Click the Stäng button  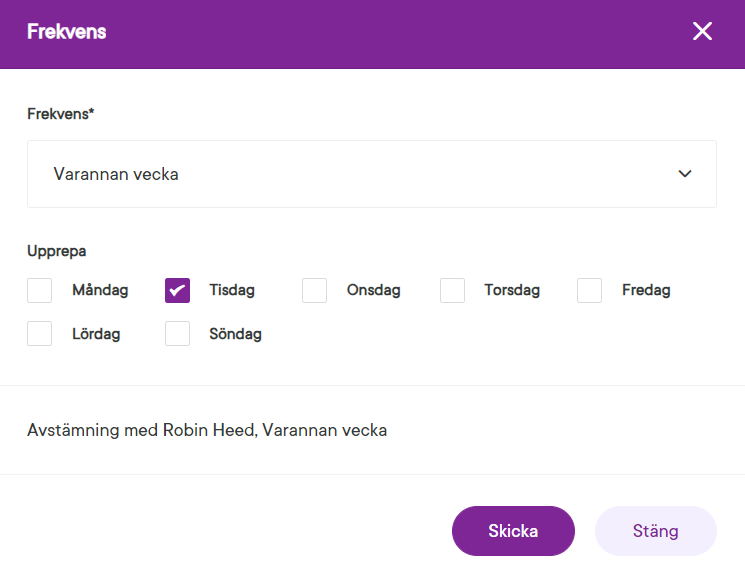(x=655, y=531)
